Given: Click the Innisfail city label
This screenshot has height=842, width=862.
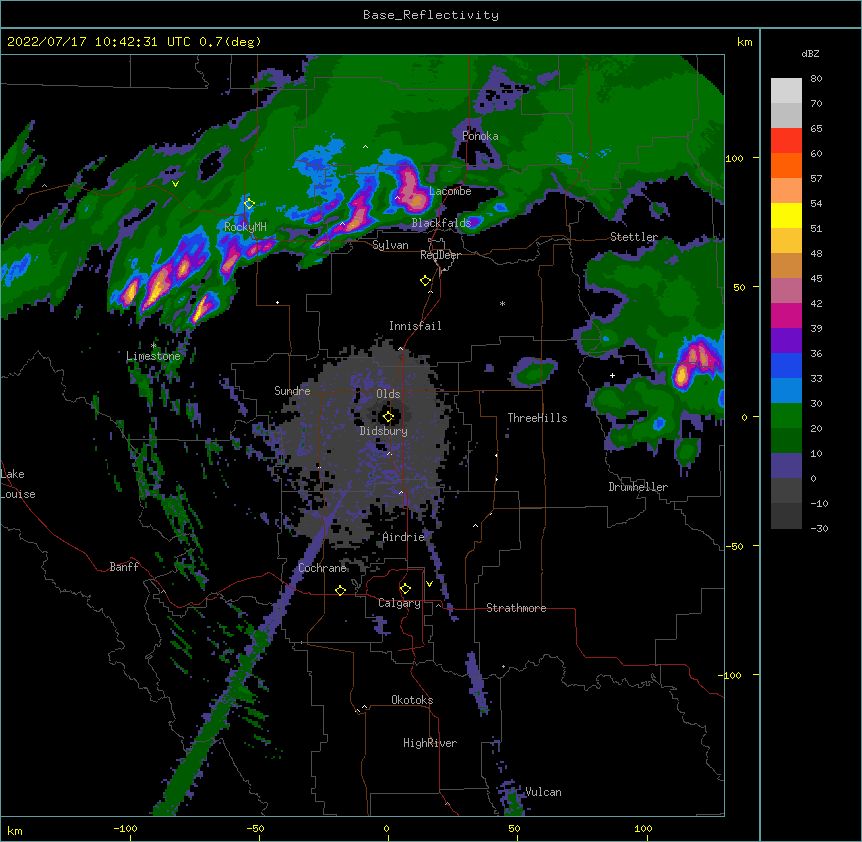Looking at the screenshot, I should point(415,326).
